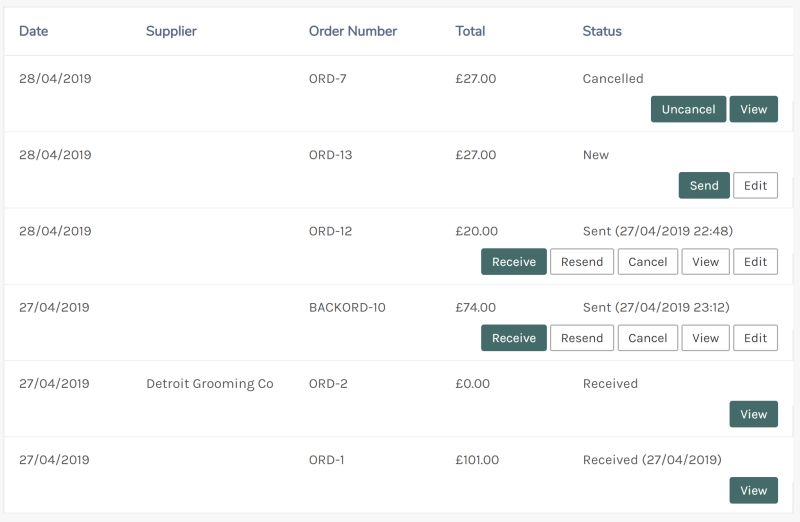View the cancelled ORD-7 order

[754, 109]
